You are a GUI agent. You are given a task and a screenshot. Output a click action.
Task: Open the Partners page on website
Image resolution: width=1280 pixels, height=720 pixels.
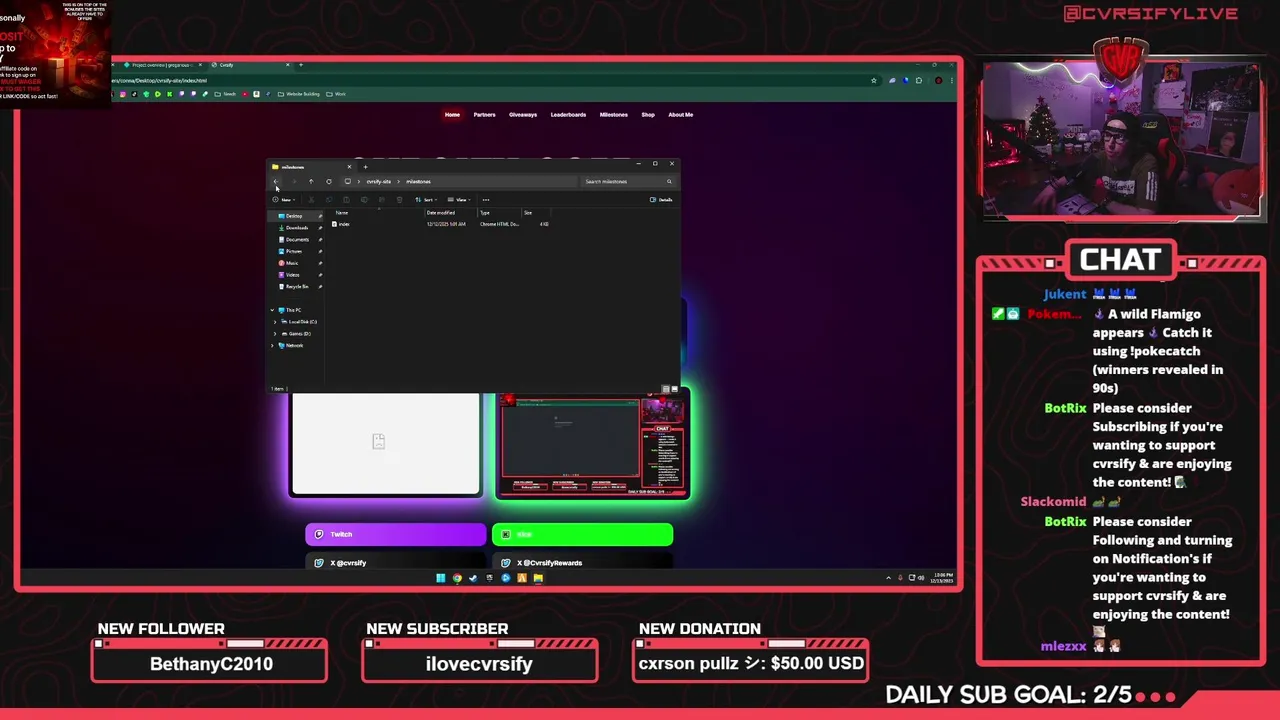484,115
